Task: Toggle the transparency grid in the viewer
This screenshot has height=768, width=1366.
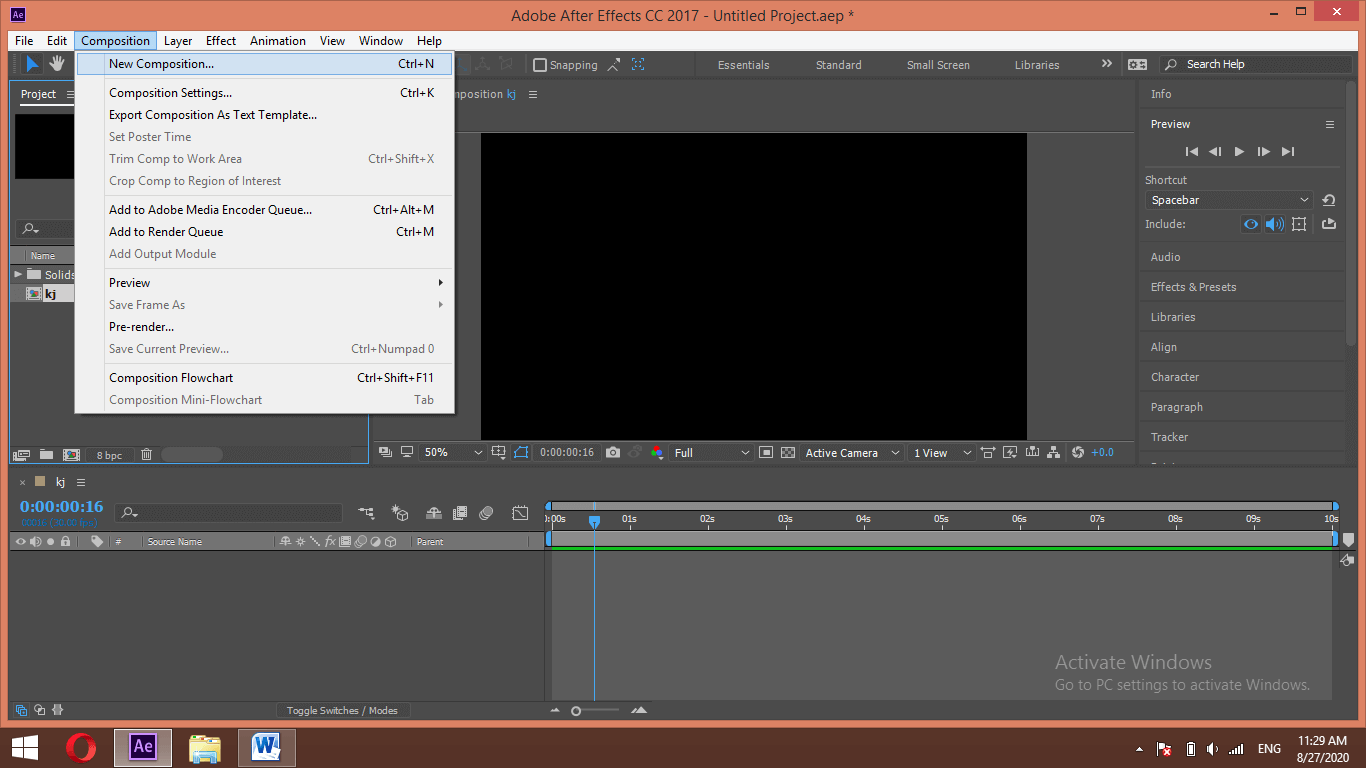Action: [x=789, y=452]
